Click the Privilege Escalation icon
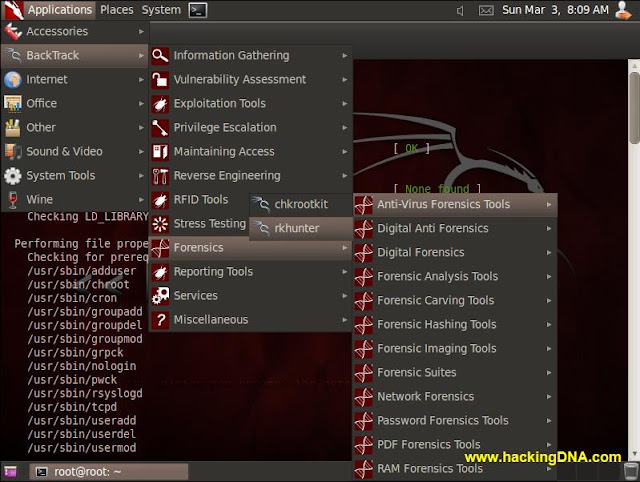The height and width of the screenshot is (482, 640). click(160, 128)
